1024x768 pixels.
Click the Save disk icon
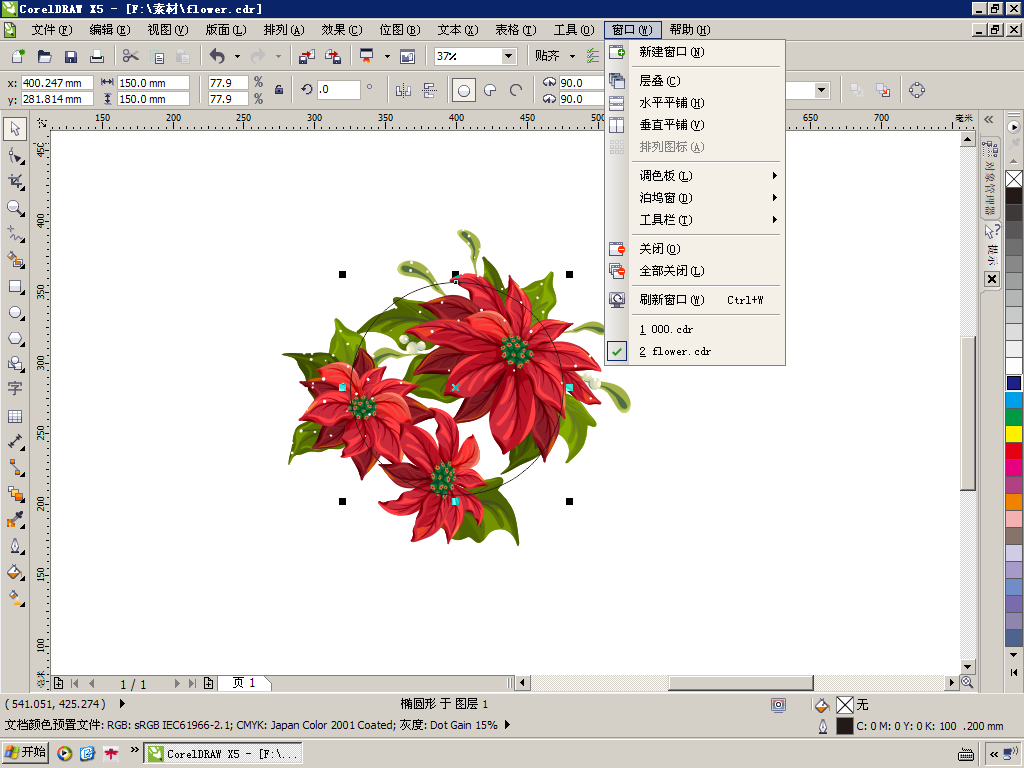coord(71,56)
